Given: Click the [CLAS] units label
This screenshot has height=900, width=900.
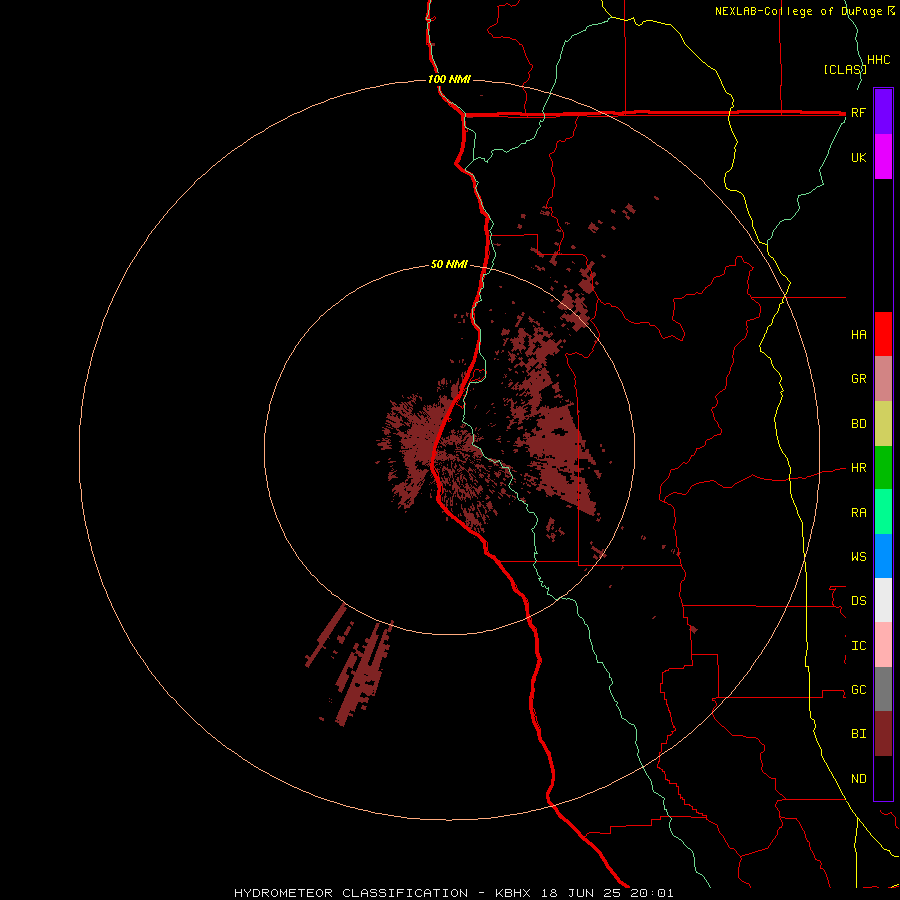Looking at the screenshot, I should [844, 69].
